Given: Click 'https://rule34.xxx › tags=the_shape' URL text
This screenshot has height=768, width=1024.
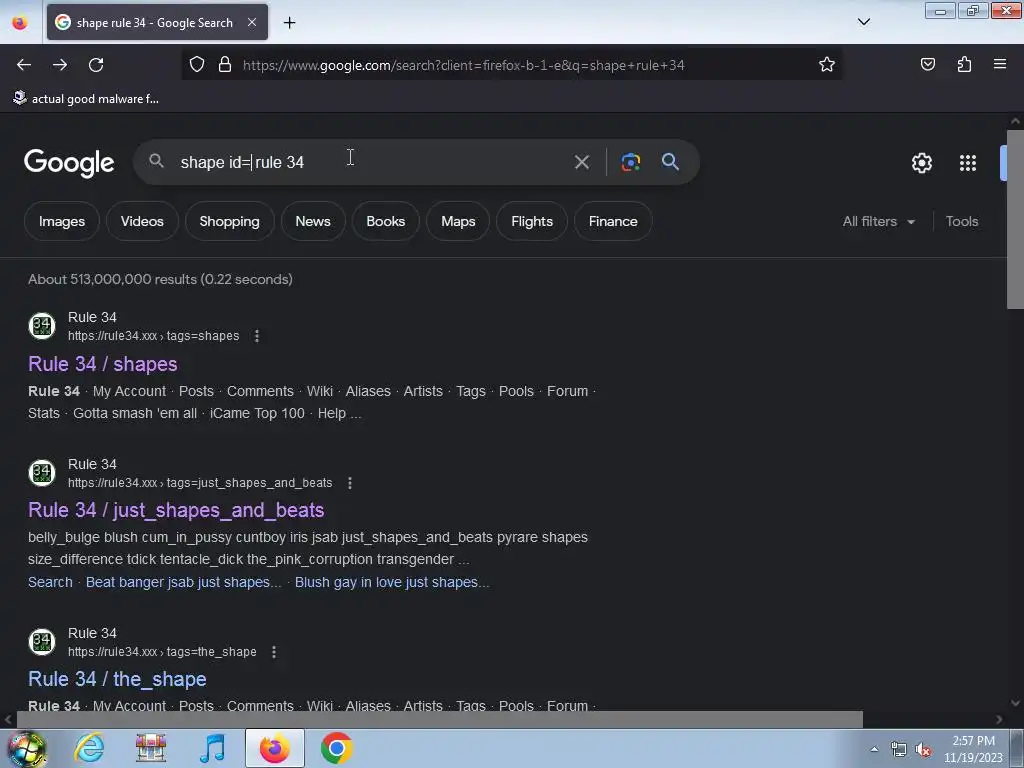Looking at the screenshot, I should pyautogui.click(x=162, y=652).
